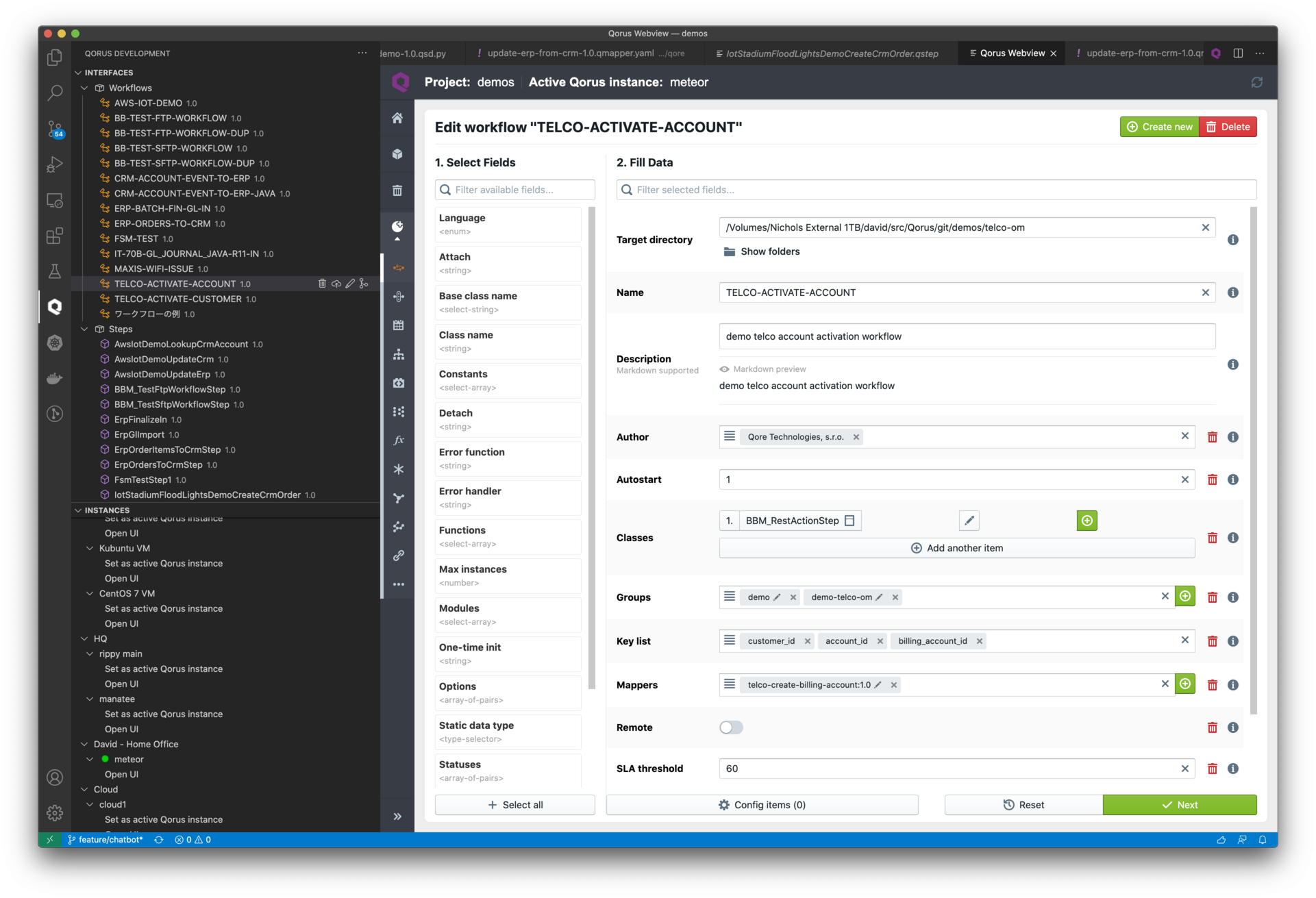This screenshot has width=1316, height=898.
Task: Open the Docker view in activity bar
Action: click(x=55, y=378)
